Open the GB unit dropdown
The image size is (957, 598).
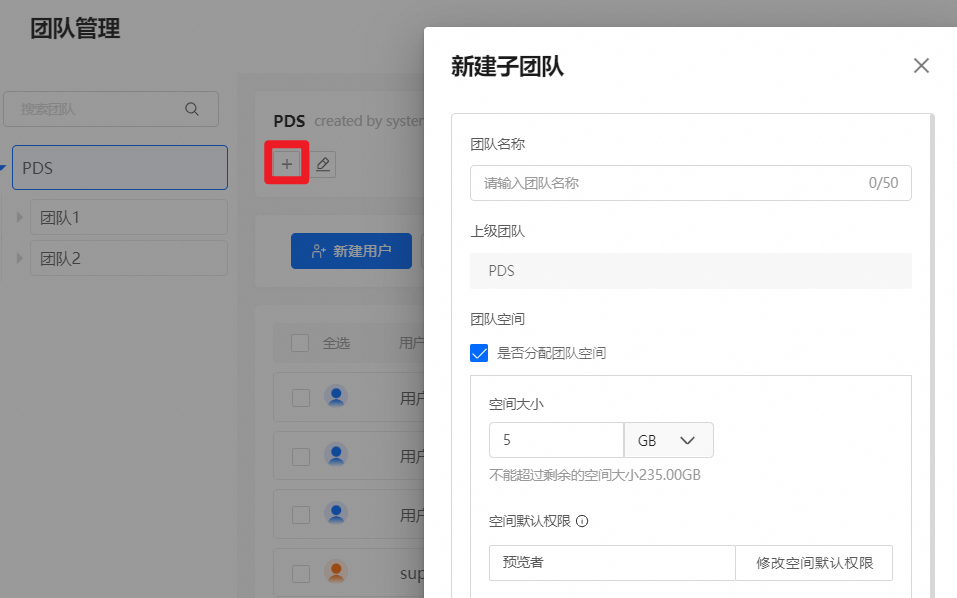click(x=668, y=440)
